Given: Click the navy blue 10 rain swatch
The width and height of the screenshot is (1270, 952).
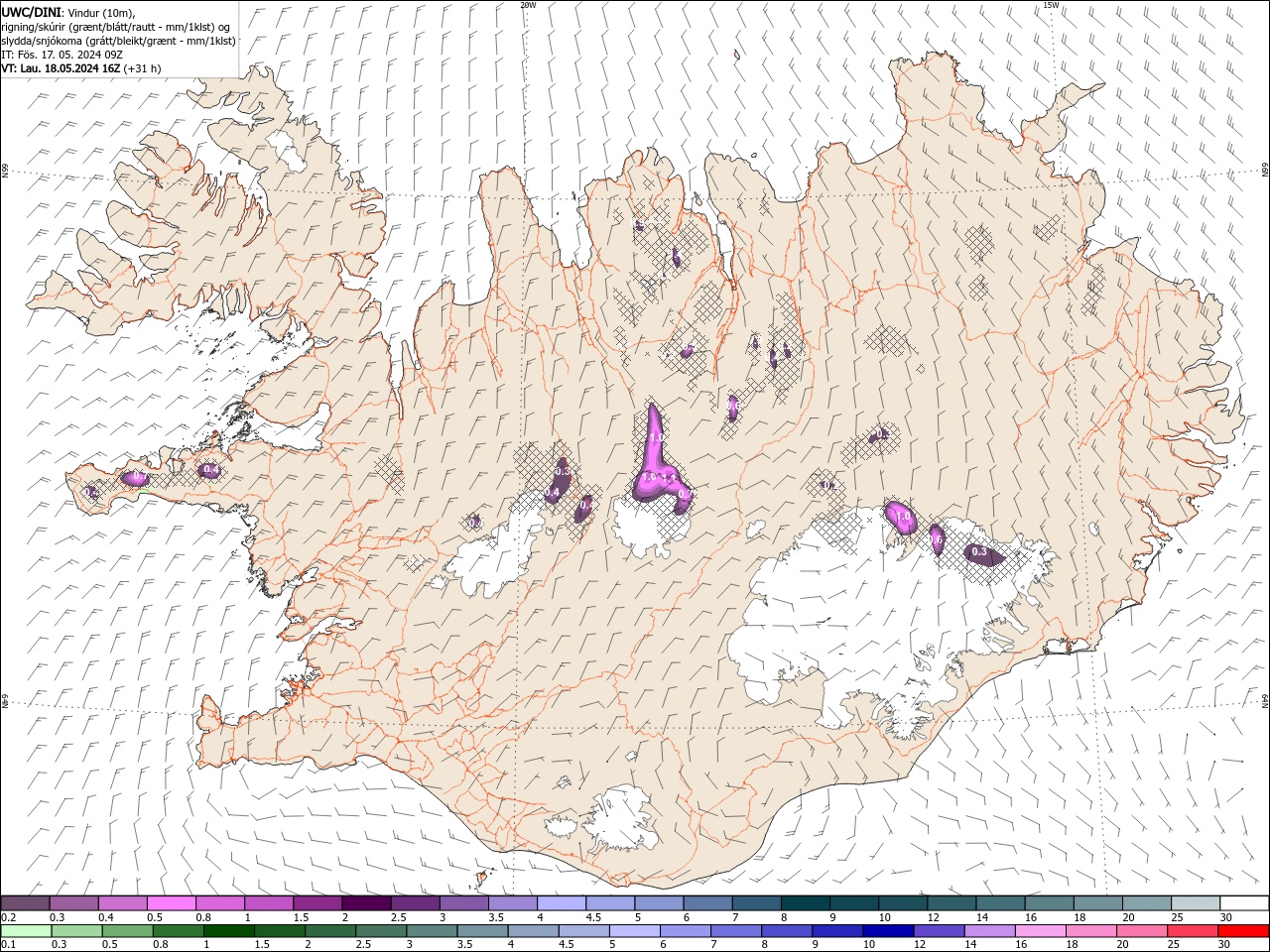Looking at the screenshot, I should [x=888, y=931].
